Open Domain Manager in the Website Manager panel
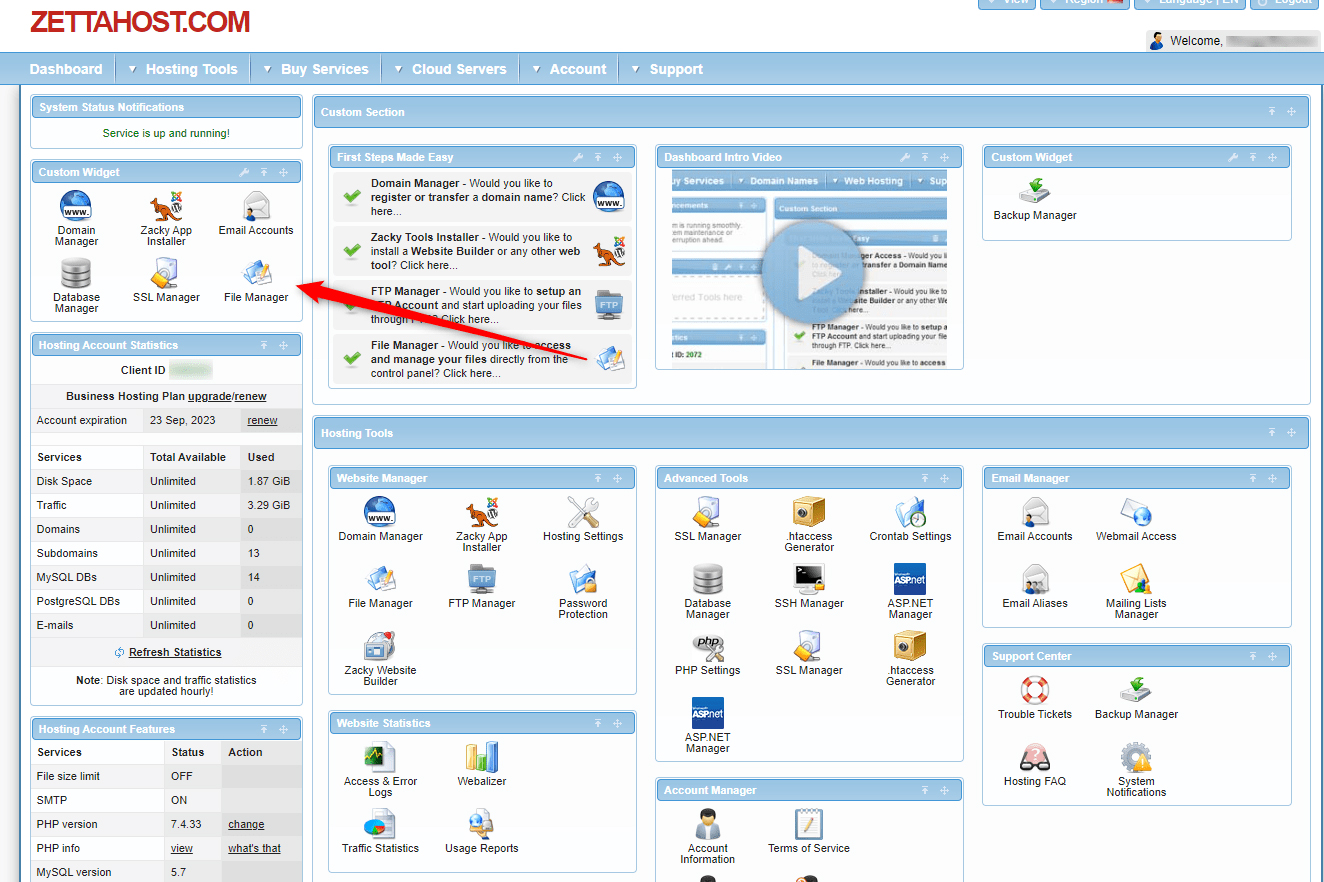 point(380,520)
